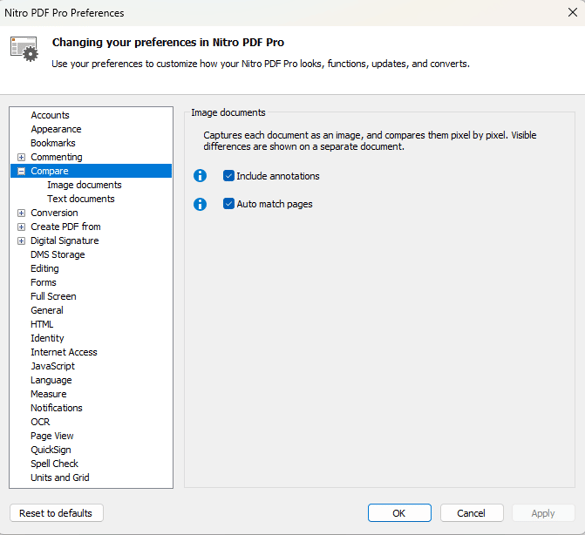Screen dimensions: 585x535
Task: Open DMS Storage preferences
Action: tap(58, 254)
